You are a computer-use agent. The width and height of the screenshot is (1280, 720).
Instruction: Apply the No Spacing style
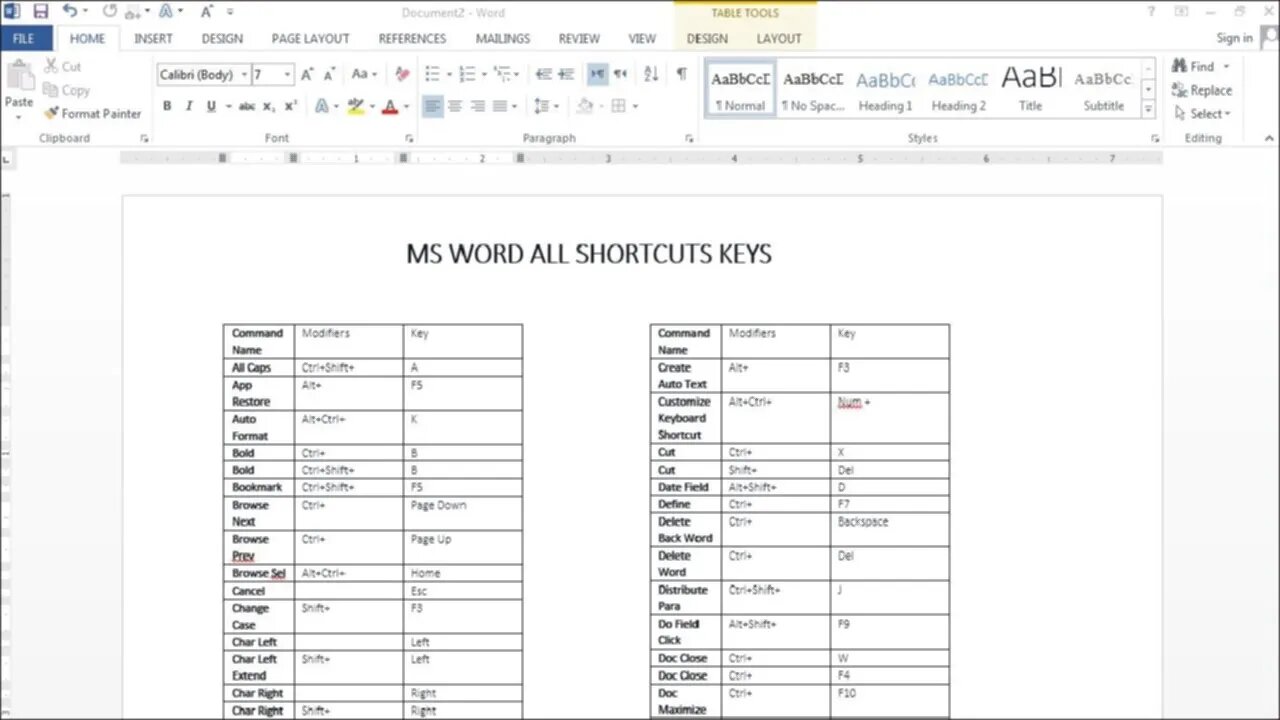pyautogui.click(x=813, y=89)
